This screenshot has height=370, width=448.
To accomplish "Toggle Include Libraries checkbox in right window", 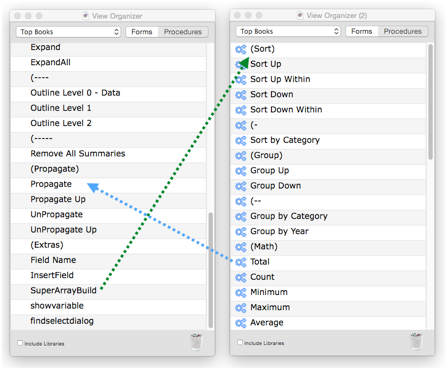I will click(x=240, y=342).
